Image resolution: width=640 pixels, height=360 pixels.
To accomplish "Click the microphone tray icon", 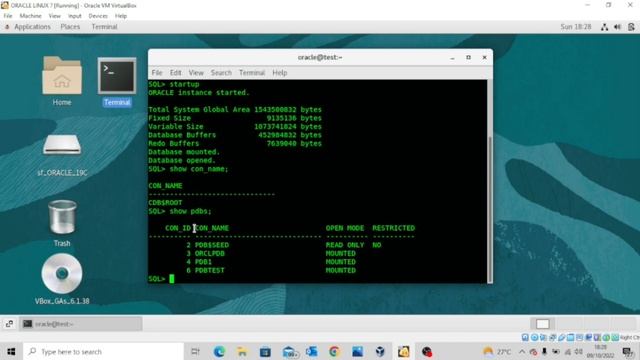I will point(544,351).
